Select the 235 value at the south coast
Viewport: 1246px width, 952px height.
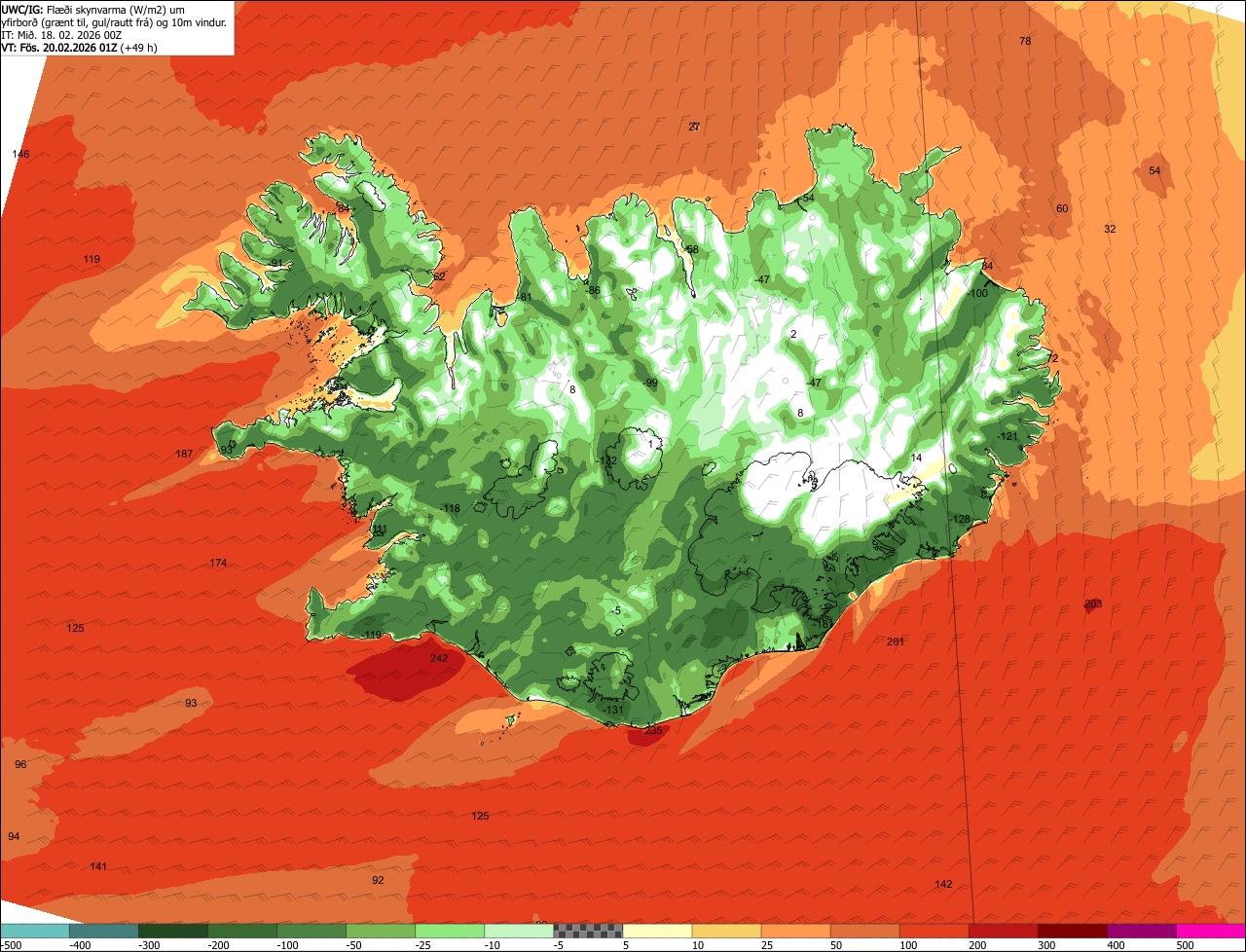pyautogui.click(x=653, y=730)
